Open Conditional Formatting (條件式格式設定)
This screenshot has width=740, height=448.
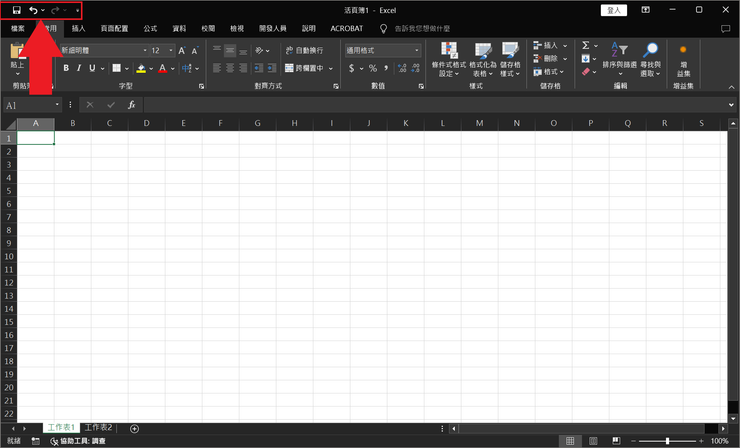coord(449,59)
